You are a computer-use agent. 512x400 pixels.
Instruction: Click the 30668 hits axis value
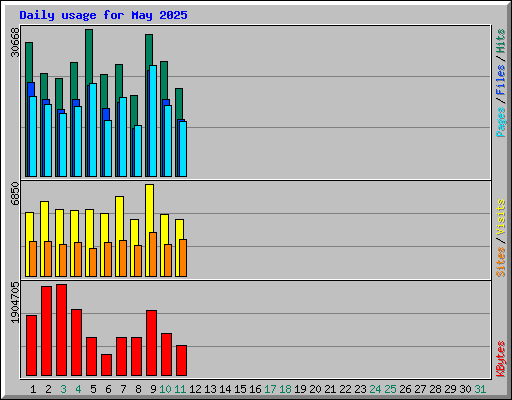(x=15, y=42)
